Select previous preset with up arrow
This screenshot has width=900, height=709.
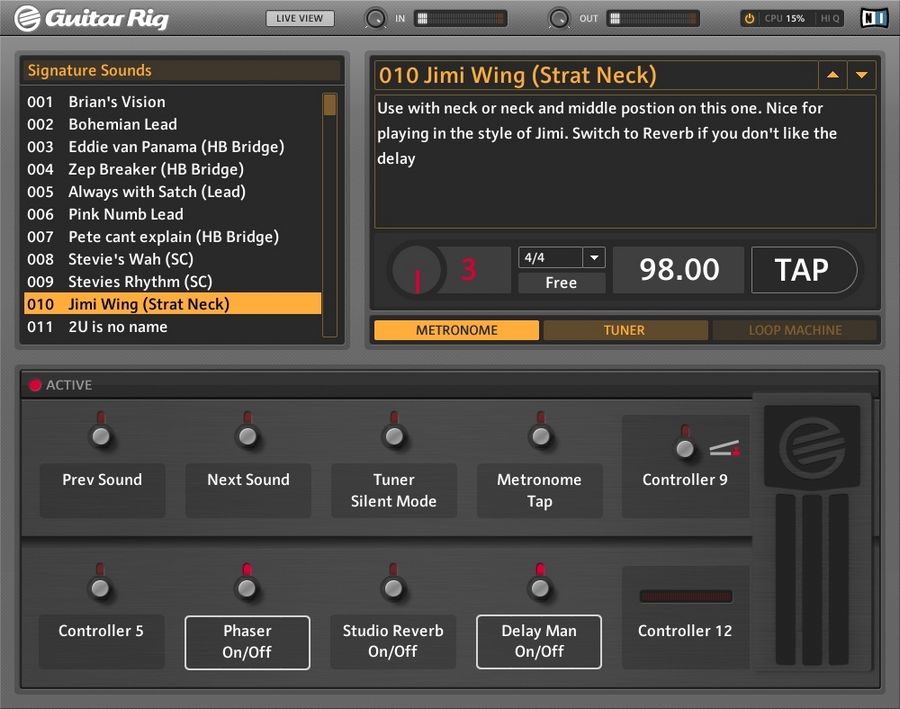point(832,75)
